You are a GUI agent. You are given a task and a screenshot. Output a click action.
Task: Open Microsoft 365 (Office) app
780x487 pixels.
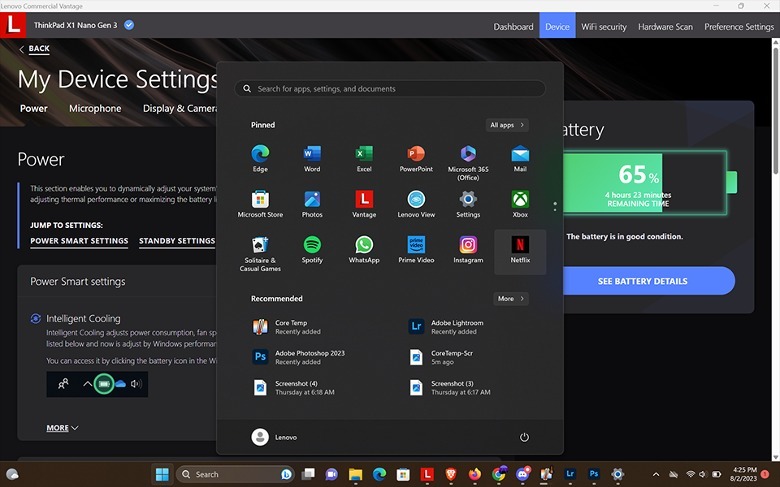(468, 162)
